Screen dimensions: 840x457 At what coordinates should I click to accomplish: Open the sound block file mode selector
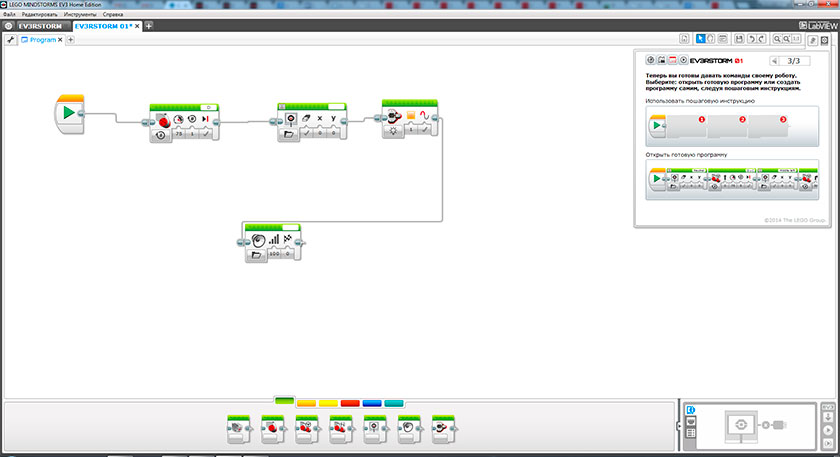pos(256,255)
